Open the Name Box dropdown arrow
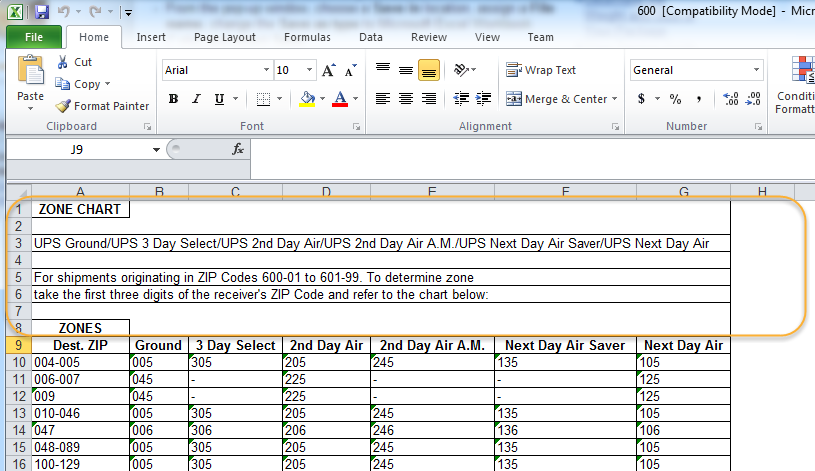Viewport: 815px width, 471px height. point(156,149)
